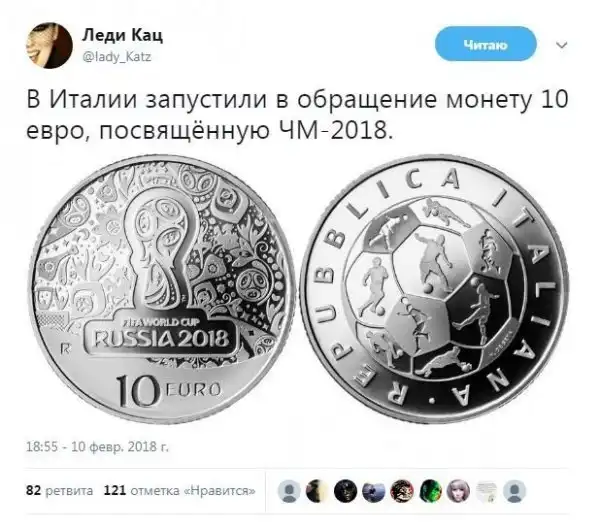This screenshot has width=600, height=527.
Task: Open the Repubblica Italiana coin image
Action: pyautogui.click(x=435, y=289)
